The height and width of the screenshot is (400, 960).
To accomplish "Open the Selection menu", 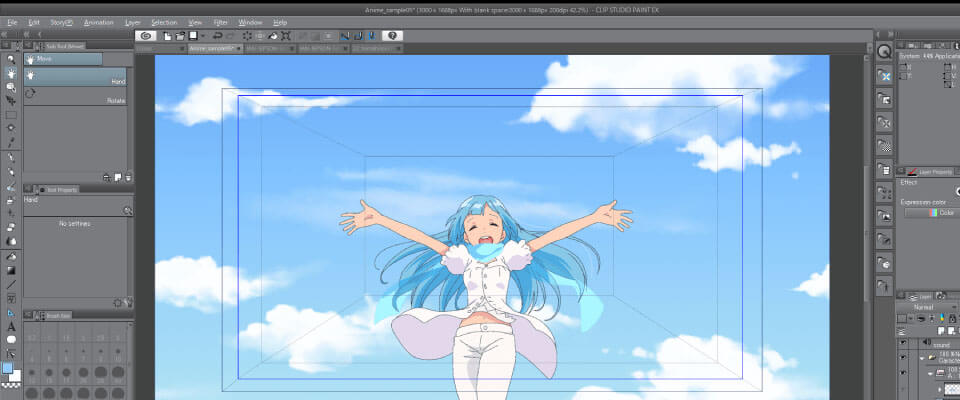I will click(x=164, y=23).
